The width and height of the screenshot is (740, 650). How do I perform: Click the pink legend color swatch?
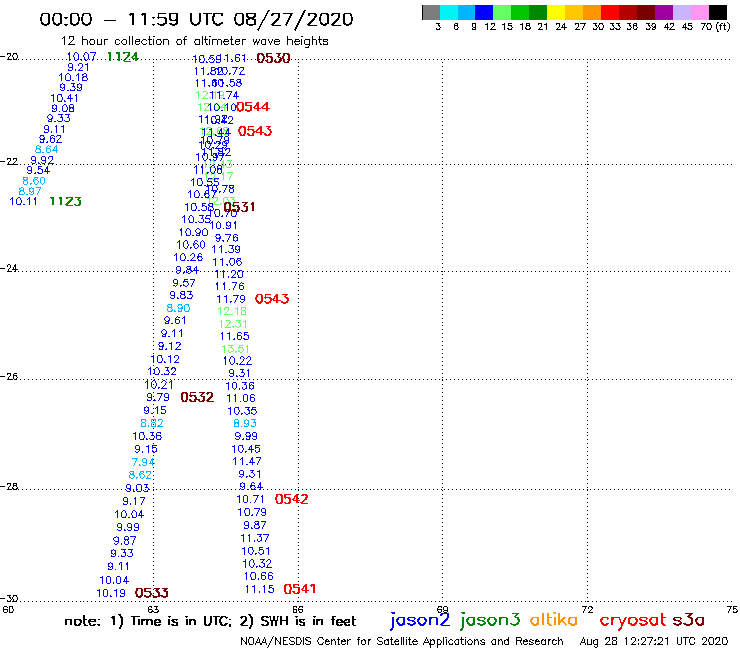tap(700, 12)
